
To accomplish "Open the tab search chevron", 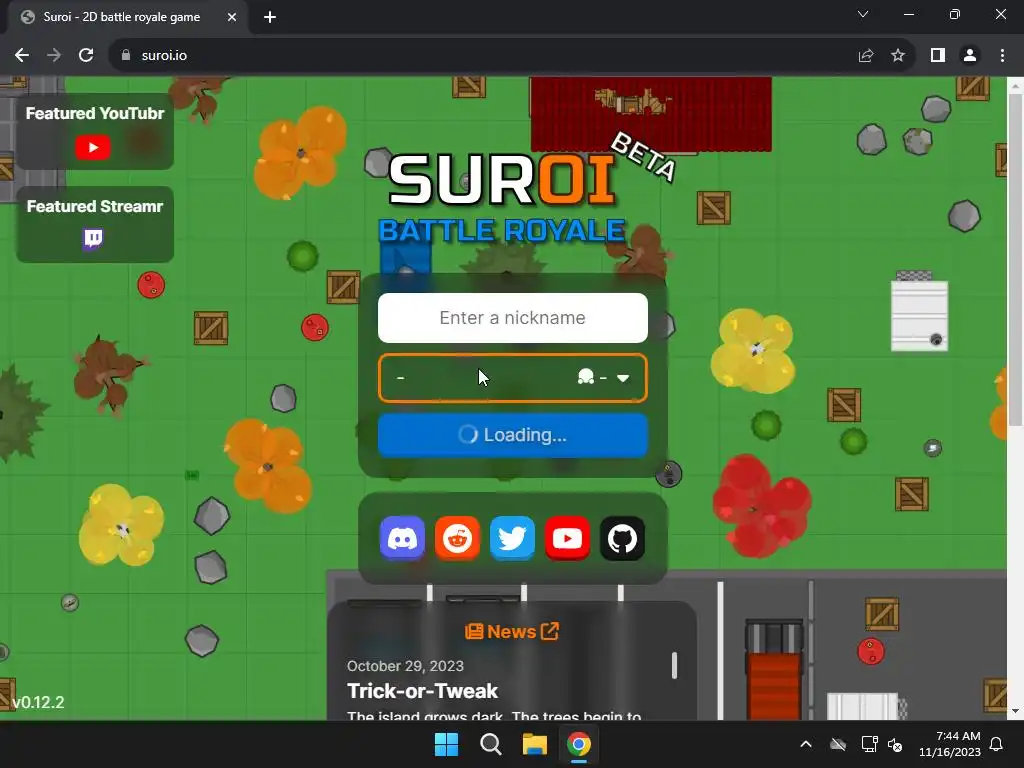I will tap(863, 14).
